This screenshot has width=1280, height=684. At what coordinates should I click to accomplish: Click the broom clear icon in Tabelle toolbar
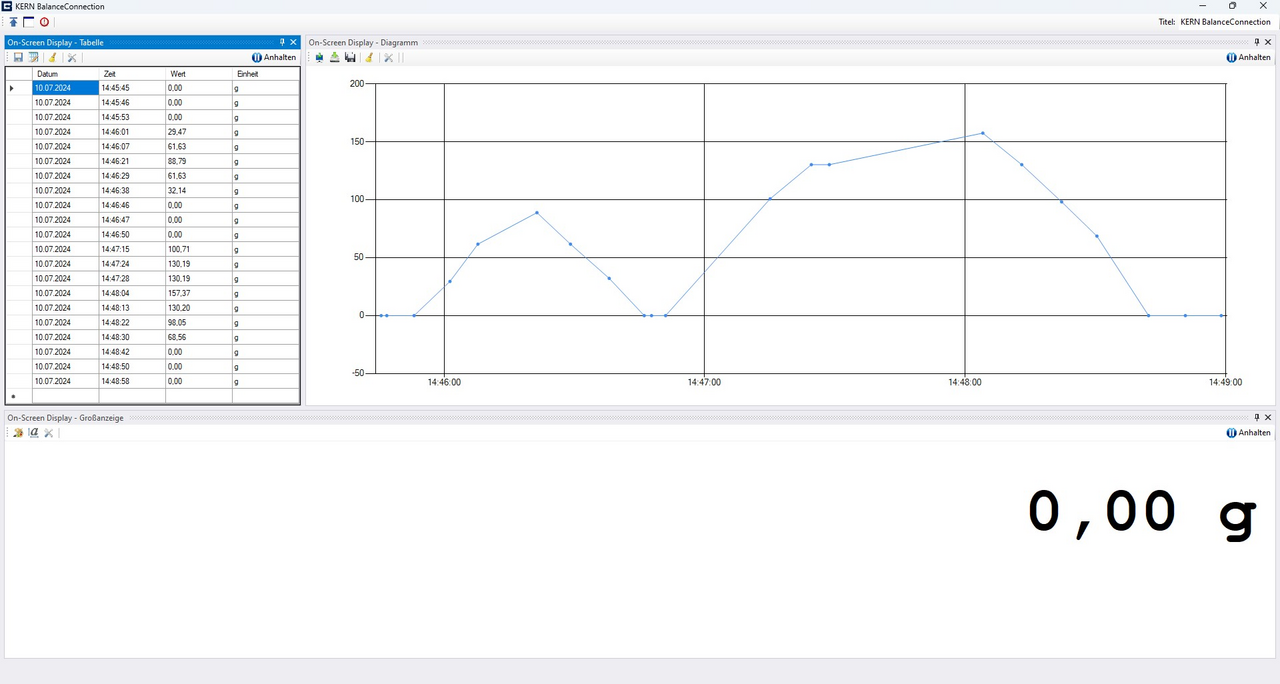[52, 58]
